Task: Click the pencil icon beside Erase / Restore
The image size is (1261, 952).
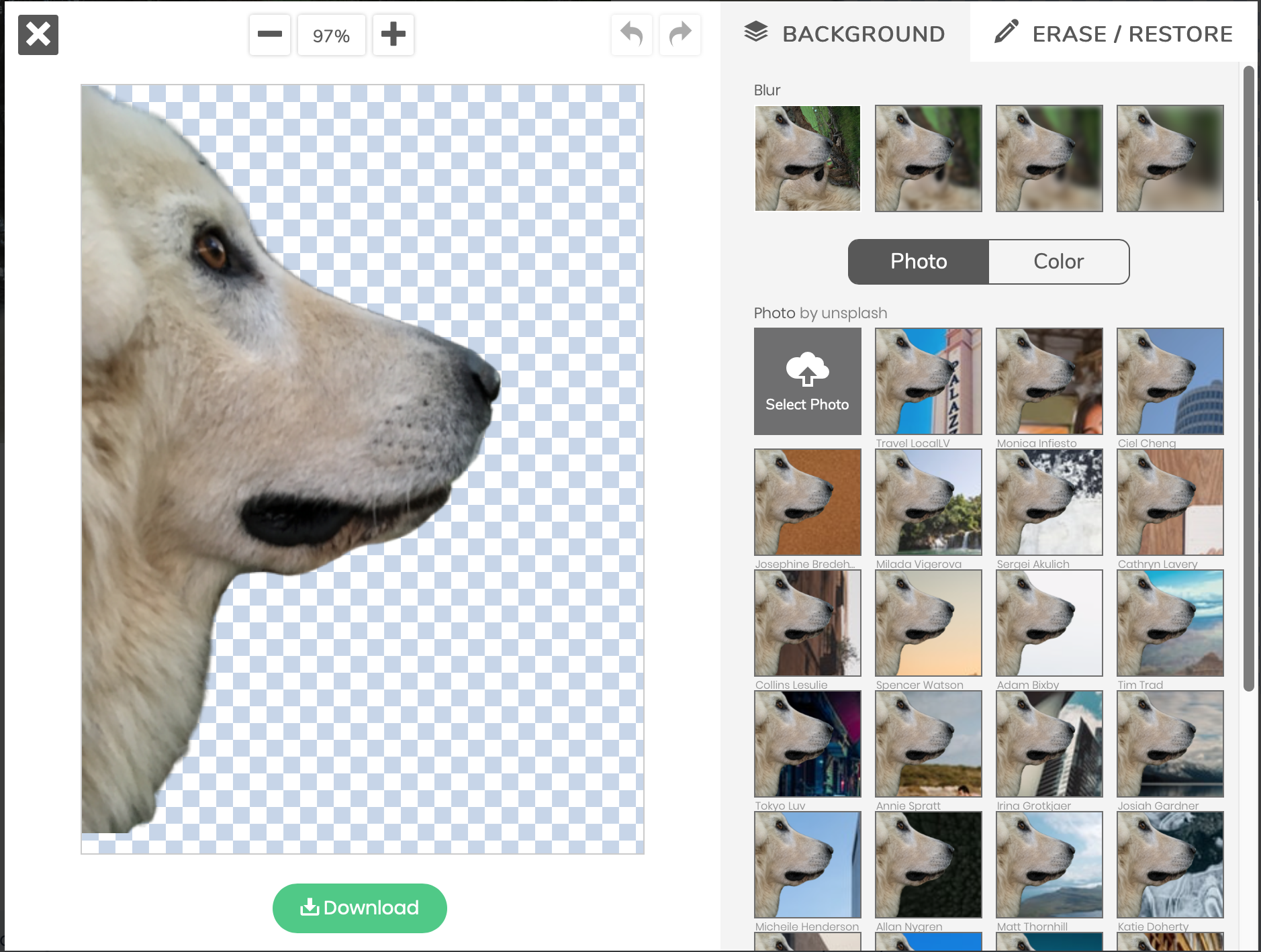Action: (1007, 32)
